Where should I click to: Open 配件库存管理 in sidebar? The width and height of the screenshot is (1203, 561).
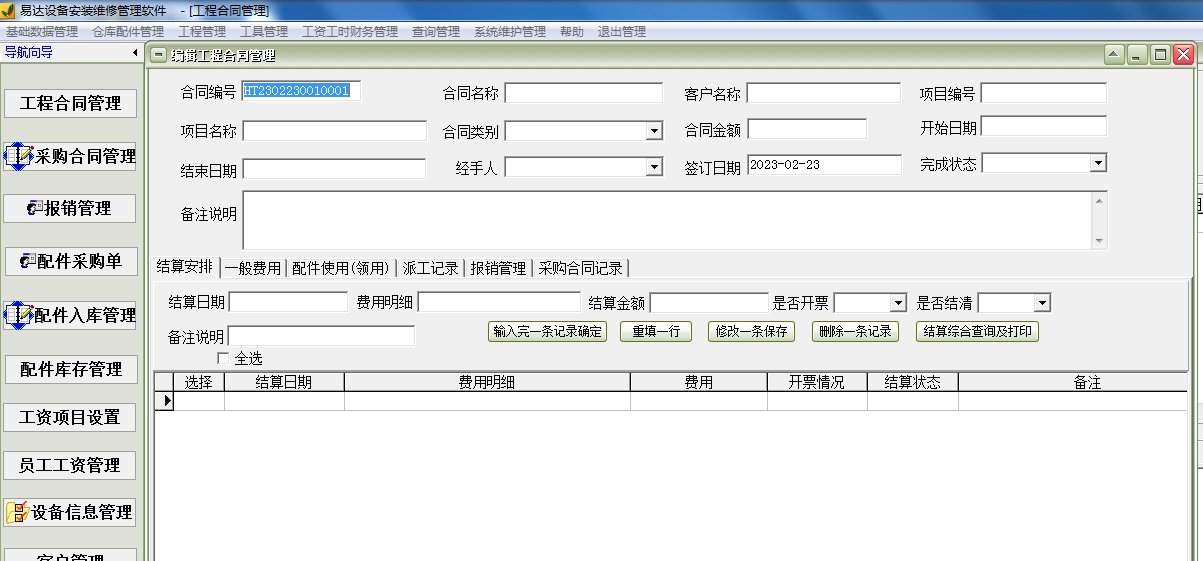tap(70, 369)
